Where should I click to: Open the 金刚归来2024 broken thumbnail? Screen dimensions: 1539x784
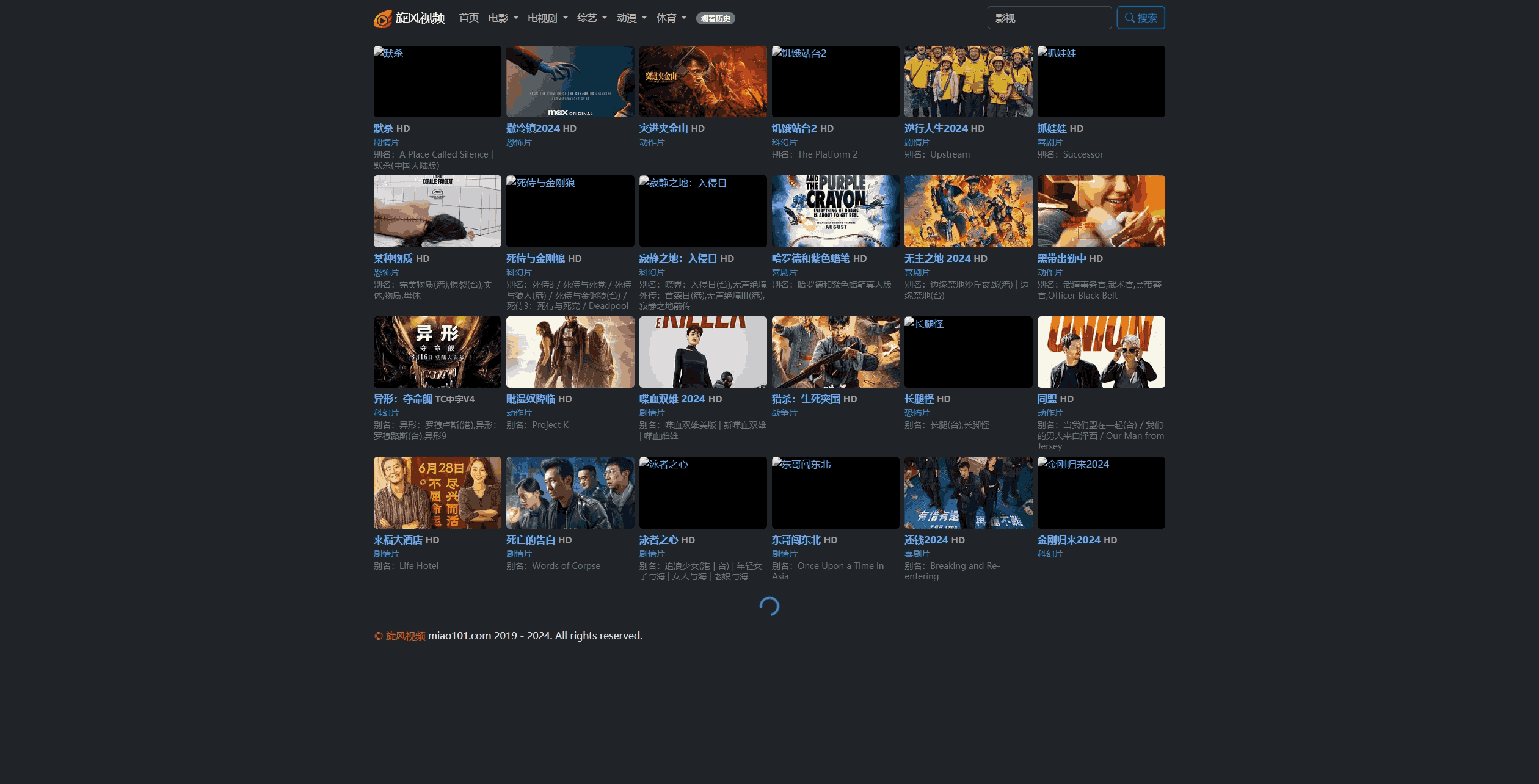point(1101,493)
